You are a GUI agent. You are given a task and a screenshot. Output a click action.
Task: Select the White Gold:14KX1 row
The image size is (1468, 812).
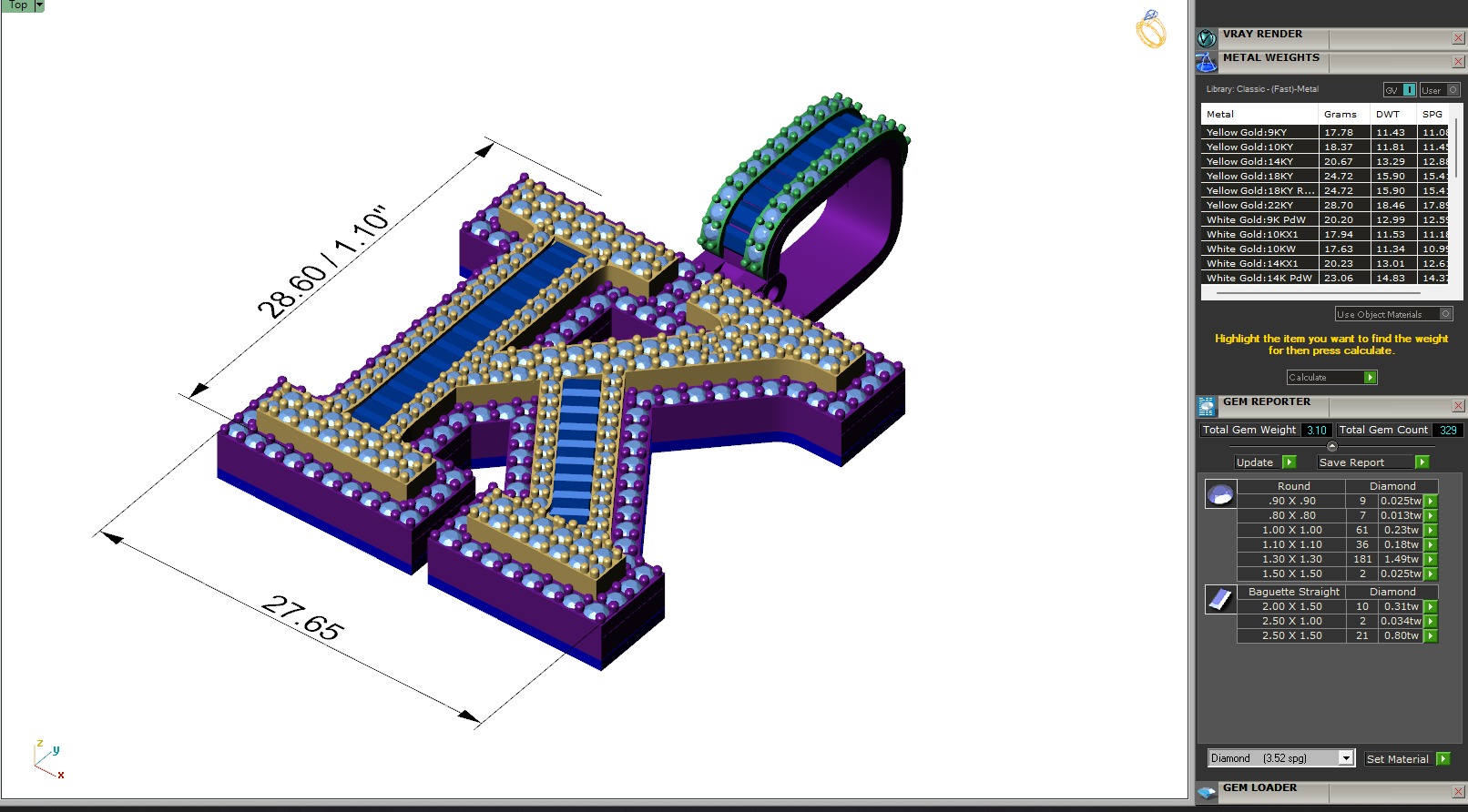[1327, 263]
